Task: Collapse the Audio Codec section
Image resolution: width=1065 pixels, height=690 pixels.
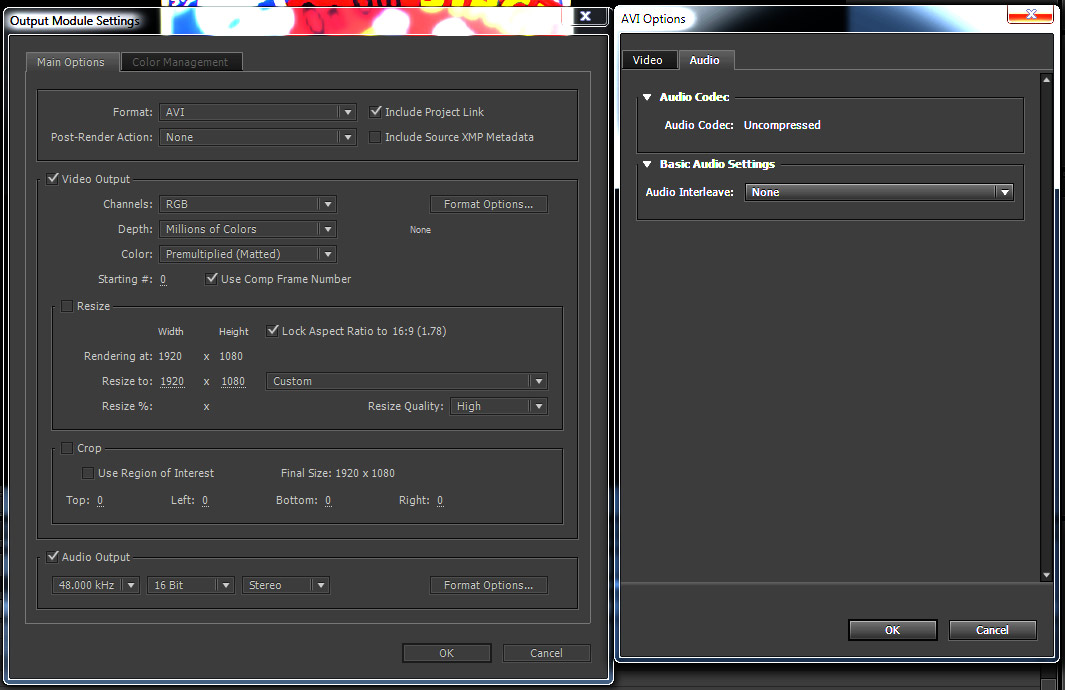Action: click(x=647, y=97)
